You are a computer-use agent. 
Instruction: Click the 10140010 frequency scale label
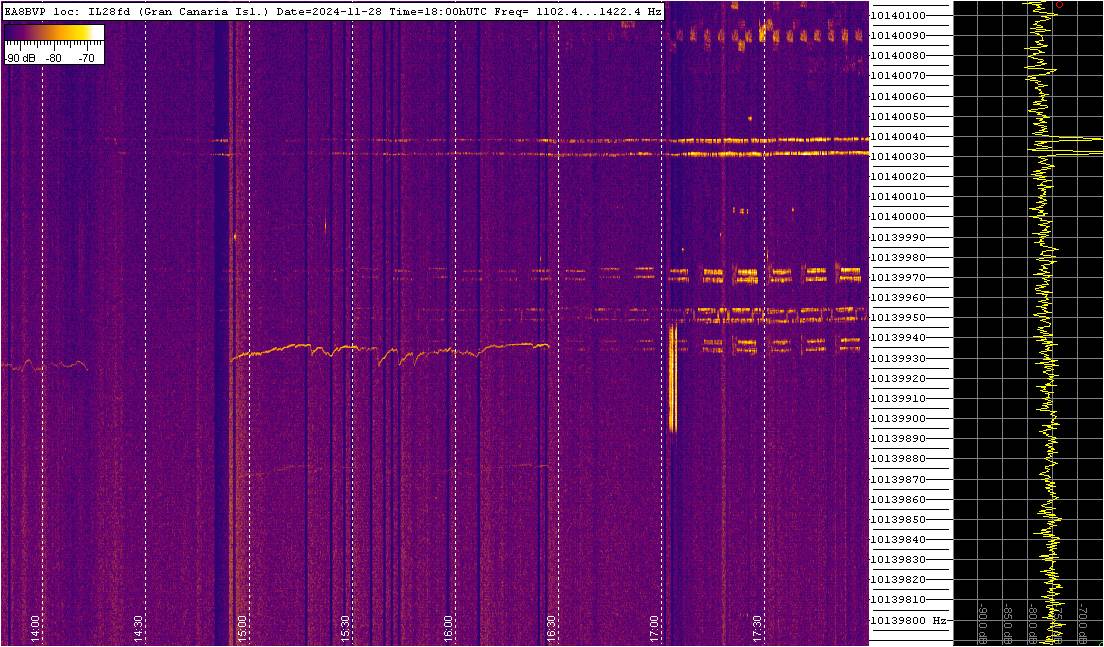898,196
